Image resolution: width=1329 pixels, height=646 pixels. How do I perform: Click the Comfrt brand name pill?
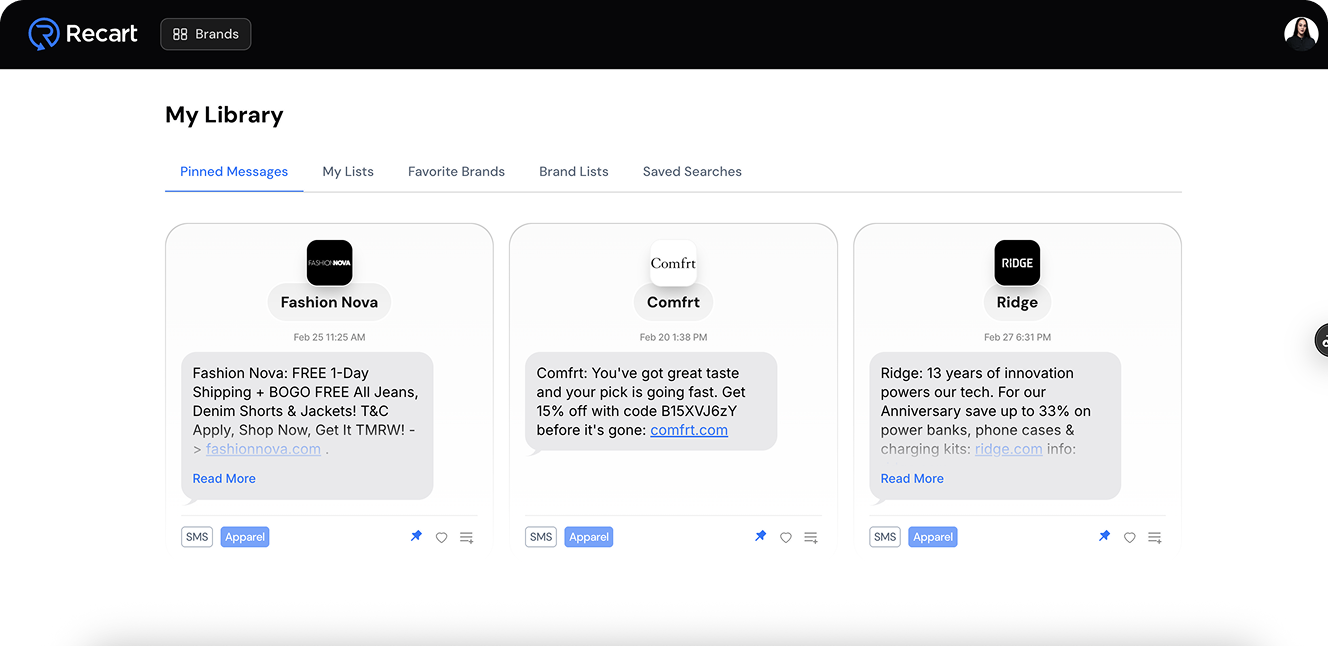click(673, 302)
